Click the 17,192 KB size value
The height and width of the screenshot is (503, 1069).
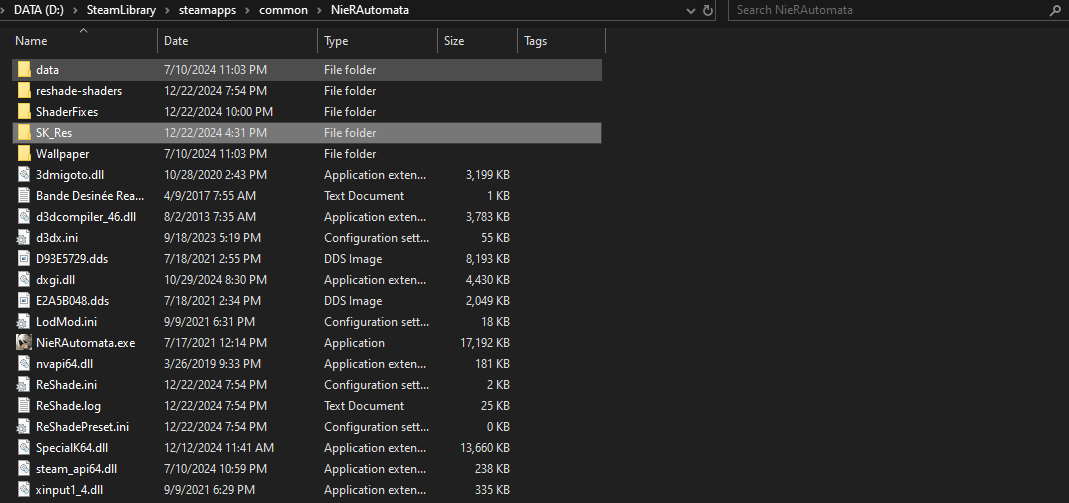point(485,343)
